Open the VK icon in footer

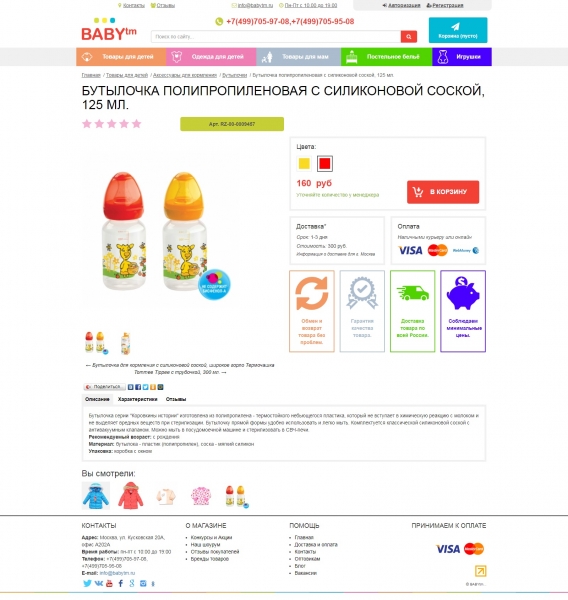click(99, 583)
